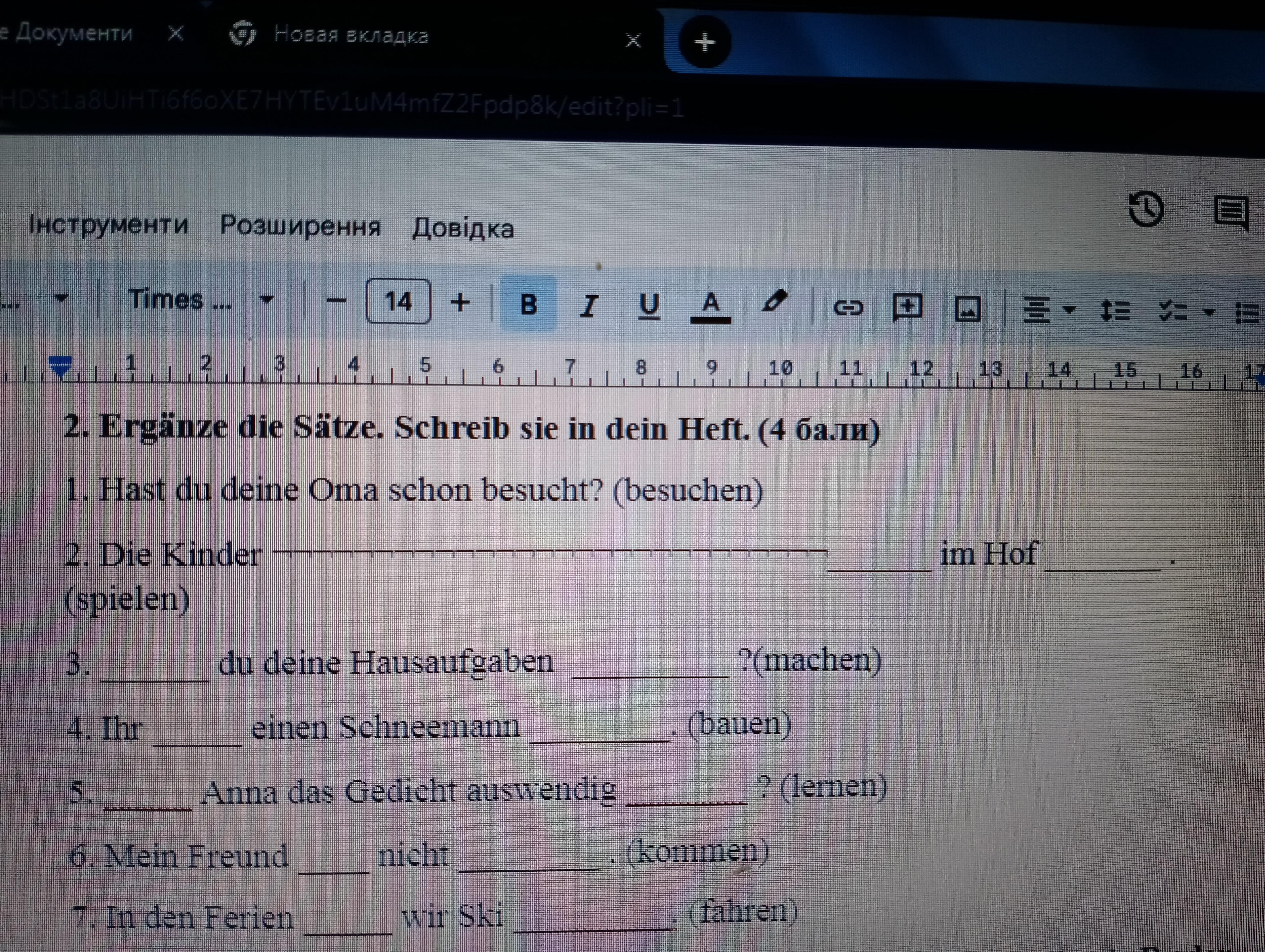Toggle underline formatting
The height and width of the screenshot is (952, 1265).
(x=649, y=305)
